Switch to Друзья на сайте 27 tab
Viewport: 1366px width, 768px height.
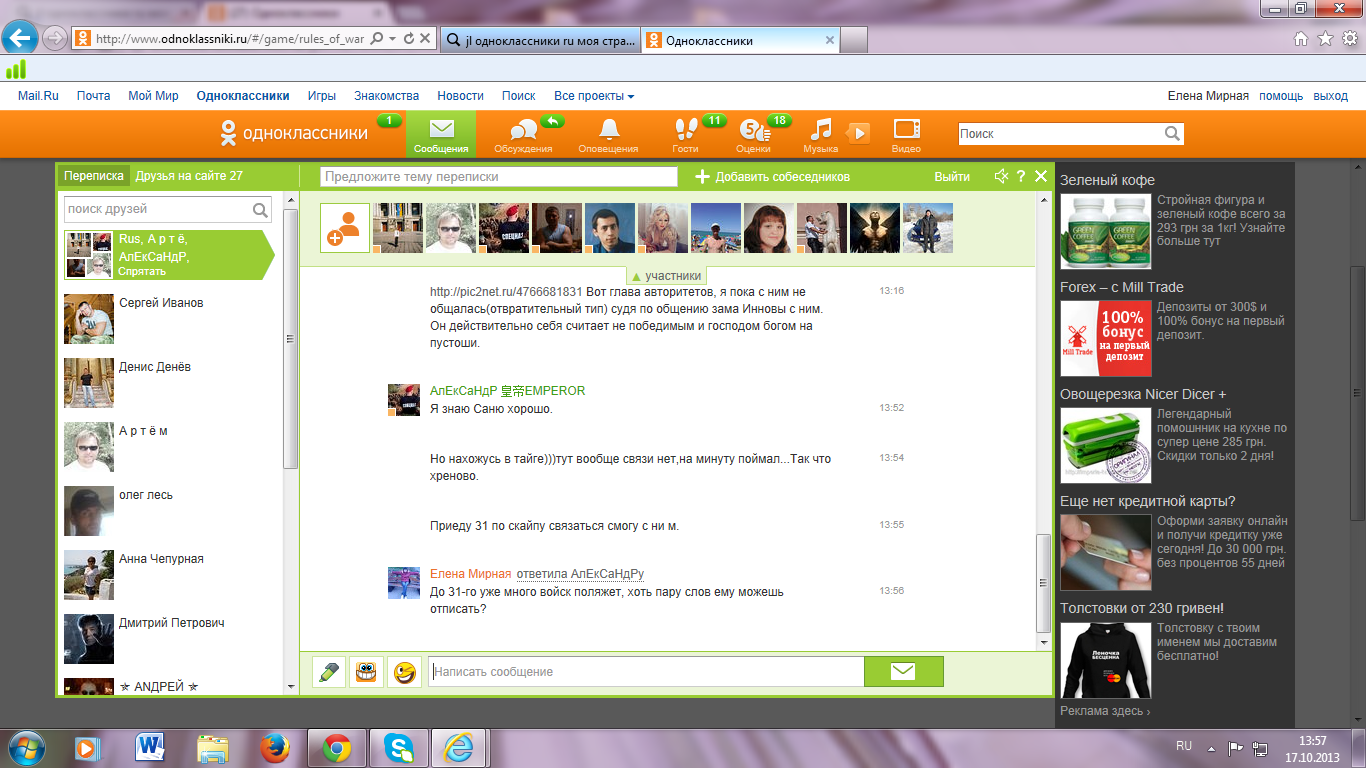[189, 176]
